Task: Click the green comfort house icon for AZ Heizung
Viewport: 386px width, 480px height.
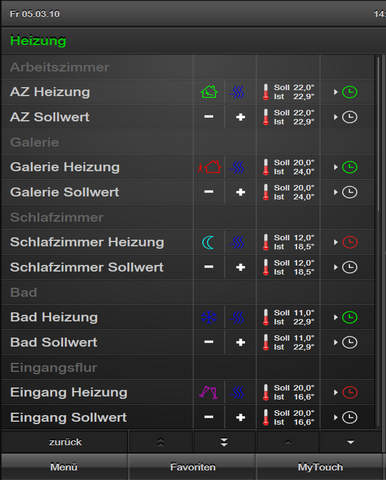Action: (x=209, y=92)
